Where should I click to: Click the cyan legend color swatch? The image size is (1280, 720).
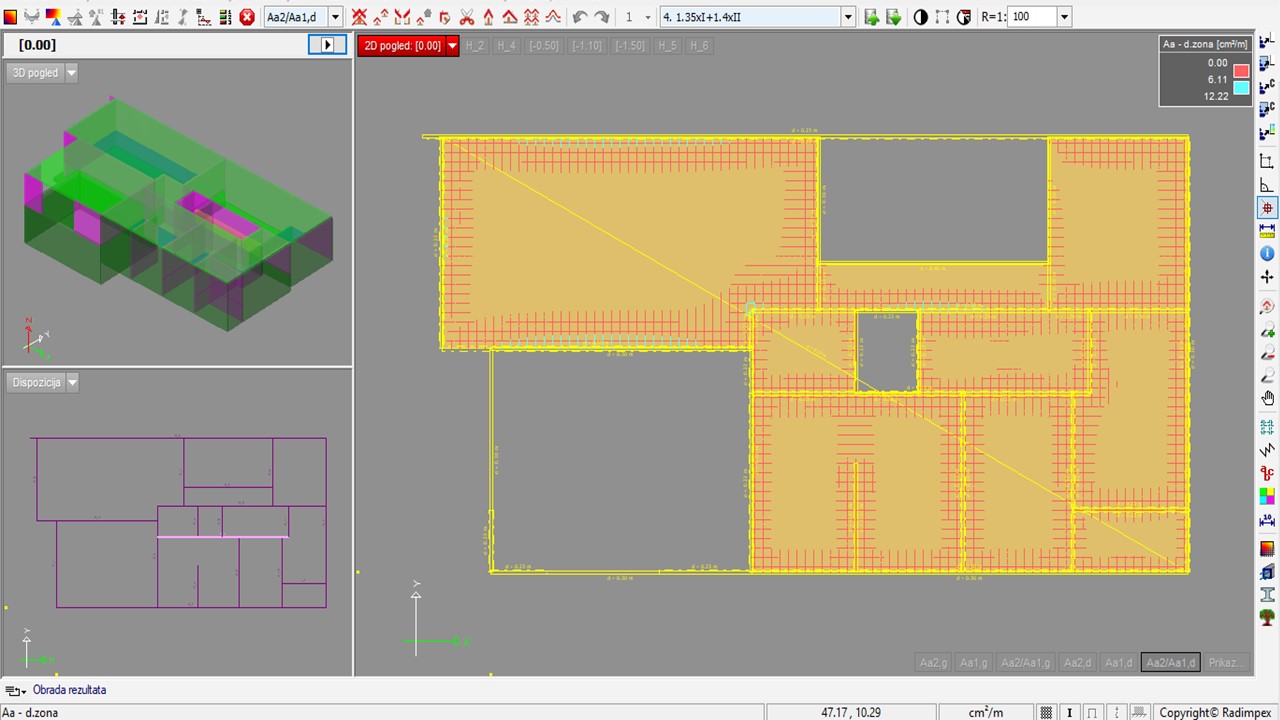coord(1241,88)
